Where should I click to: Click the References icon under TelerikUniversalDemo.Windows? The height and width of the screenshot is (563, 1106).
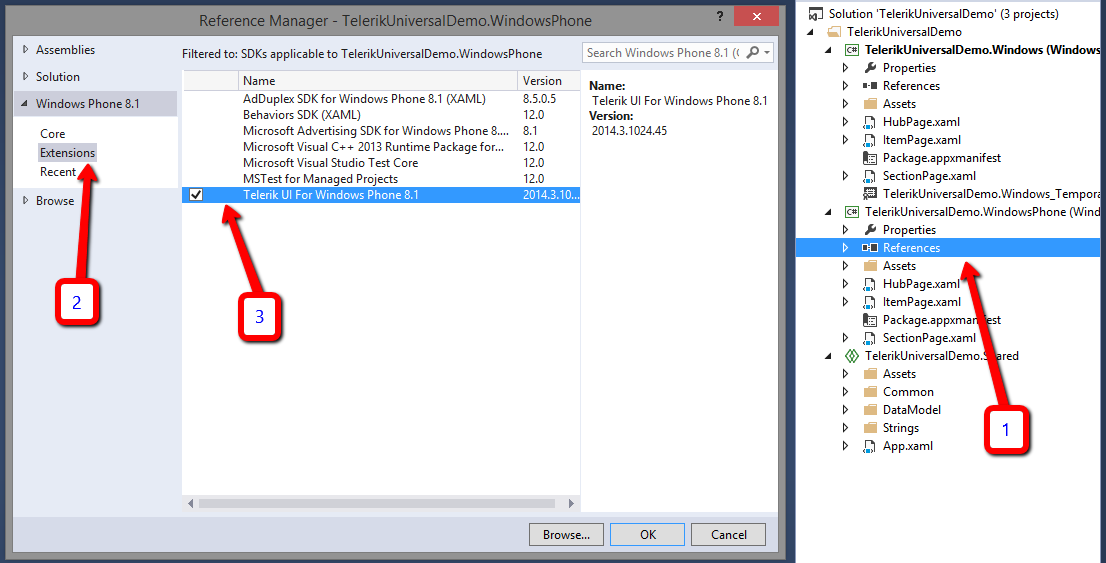pyautogui.click(x=870, y=86)
